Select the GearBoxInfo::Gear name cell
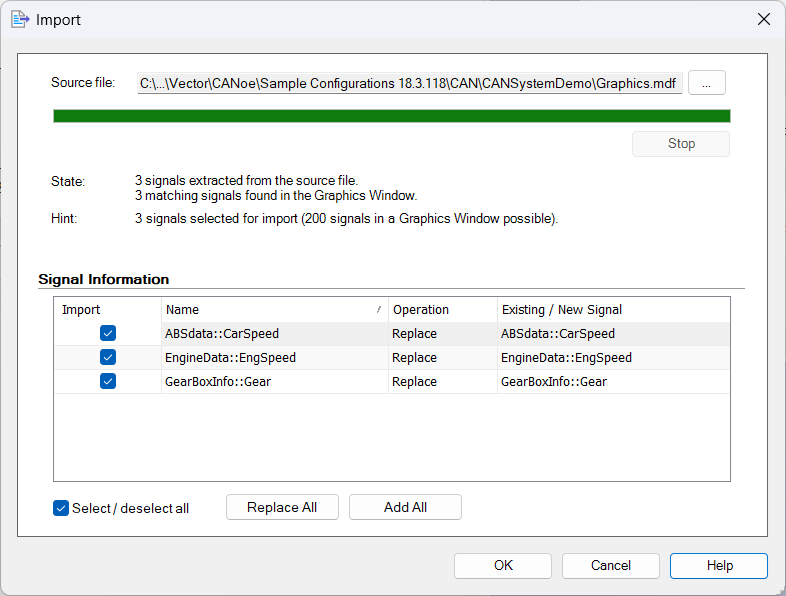Viewport: 786px width, 596px height. click(x=275, y=382)
